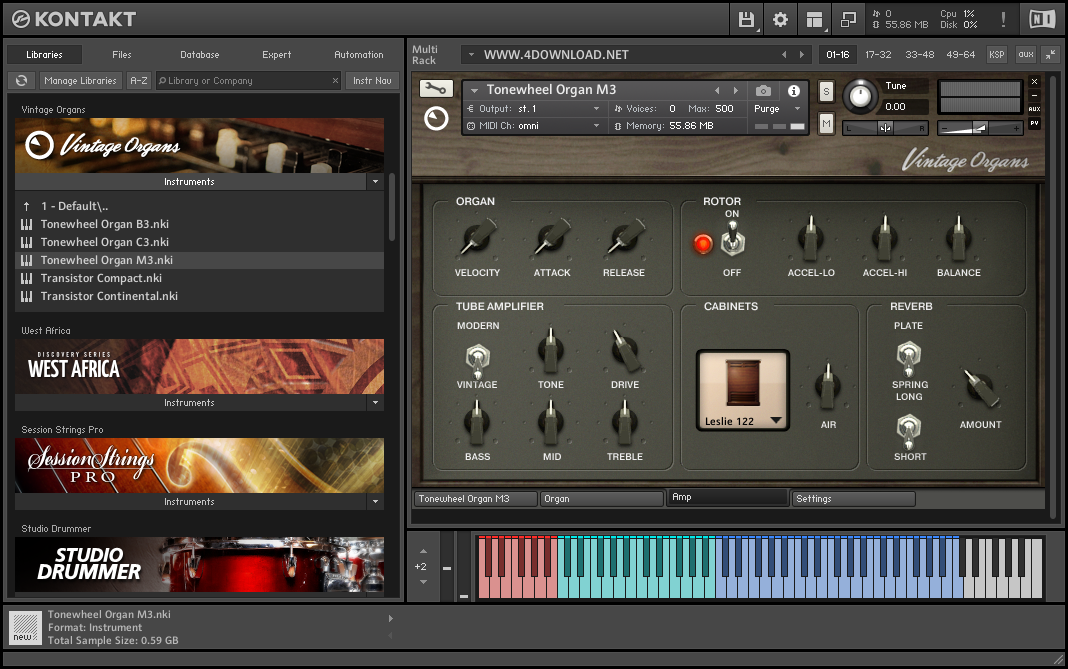Mute the instrument with M button
Image resolution: width=1068 pixels, height=669 pixels.
[826, 123]
